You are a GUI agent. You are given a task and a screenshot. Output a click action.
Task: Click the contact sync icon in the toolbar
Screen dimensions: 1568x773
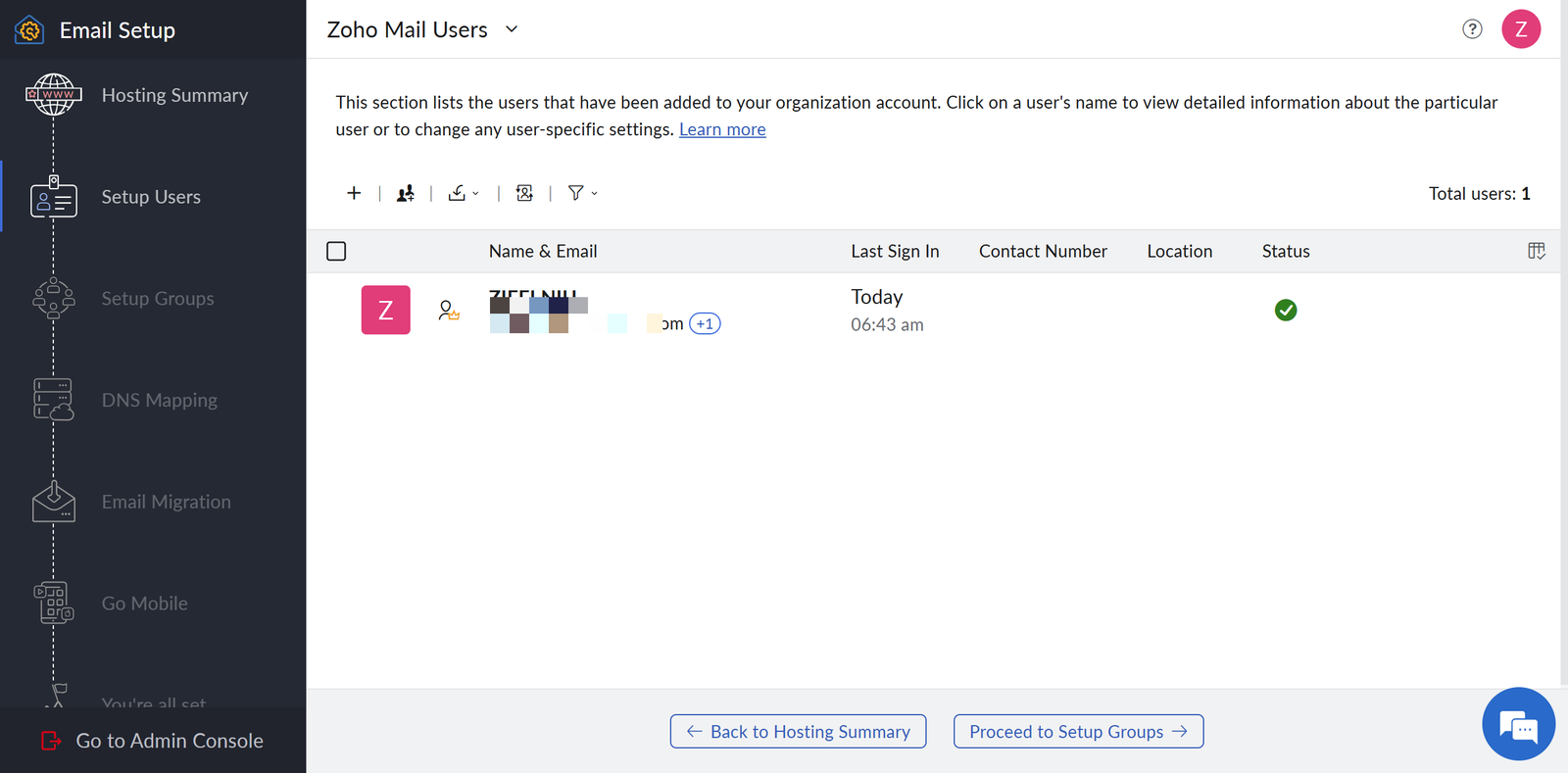coord(525,193)
